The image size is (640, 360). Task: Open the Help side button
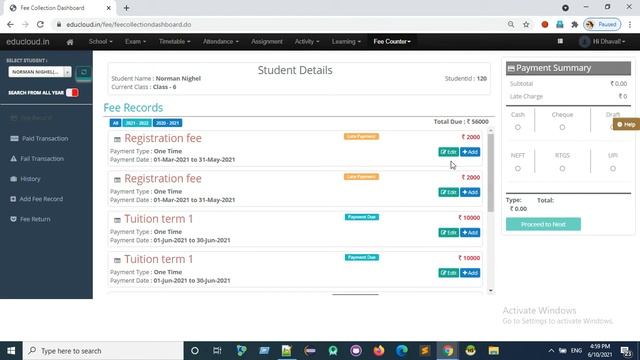626,124
